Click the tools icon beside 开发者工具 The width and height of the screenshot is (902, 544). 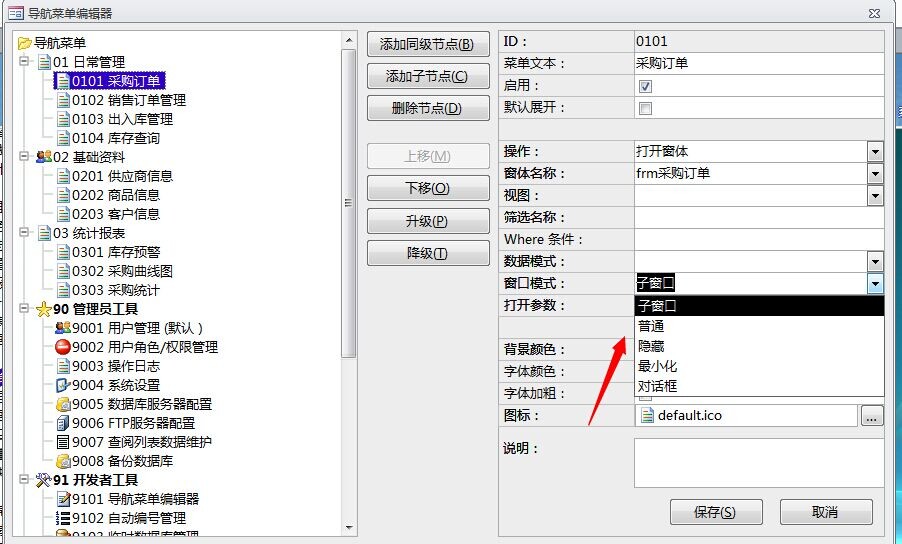pos(43,480)
